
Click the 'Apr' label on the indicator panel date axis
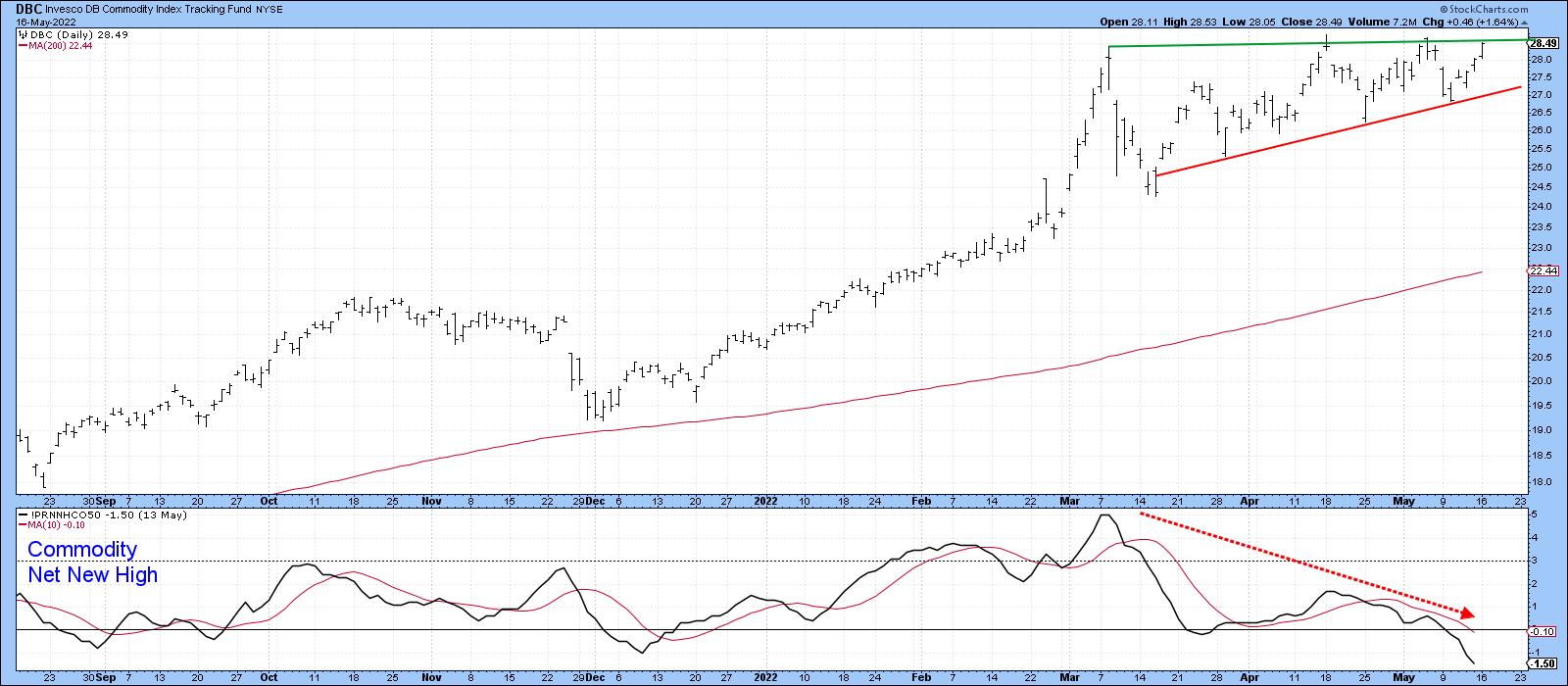1249,676
